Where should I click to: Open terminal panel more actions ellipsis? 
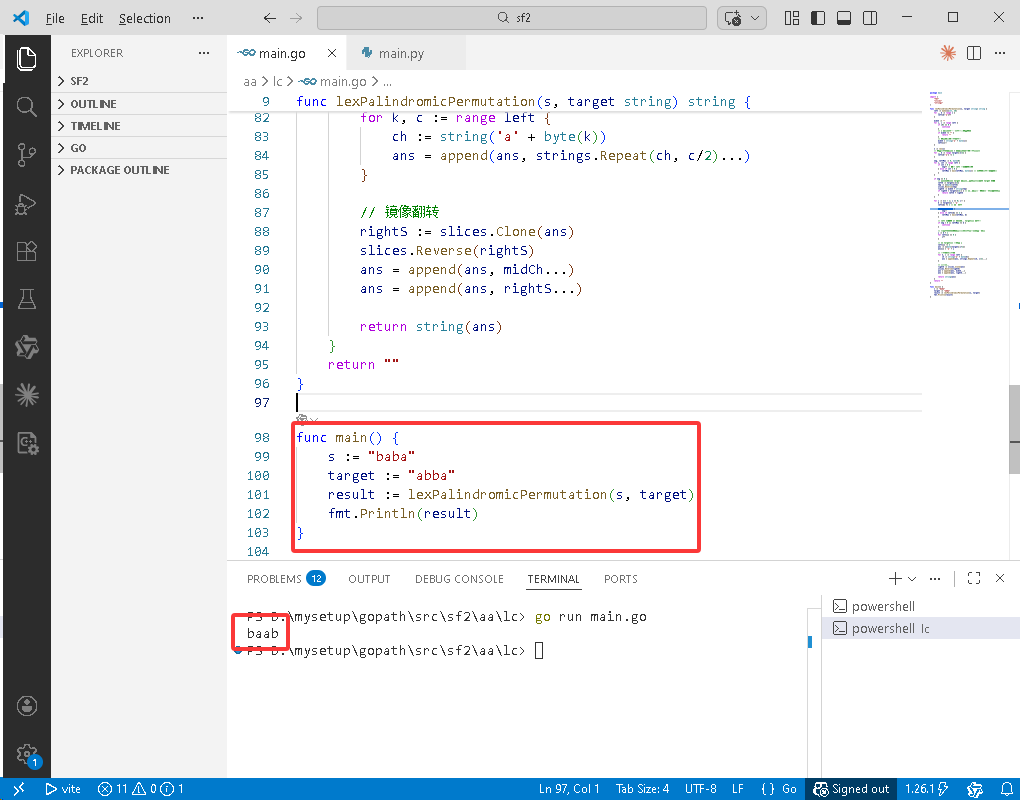point(935,578)
